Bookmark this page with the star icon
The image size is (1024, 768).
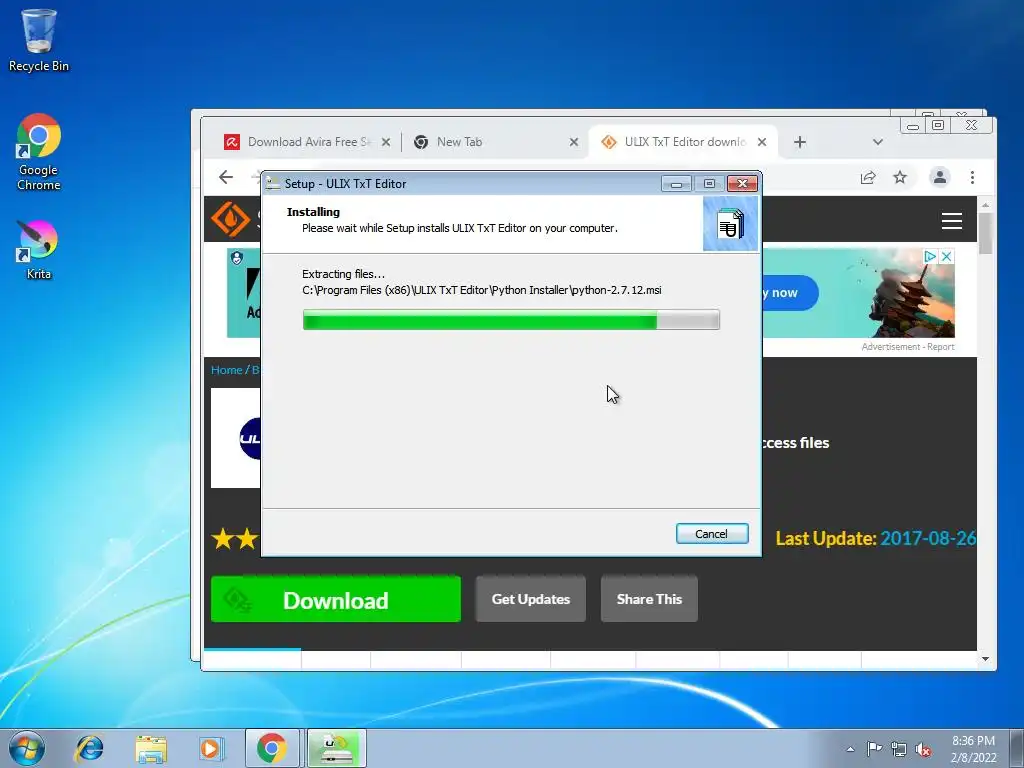click(900, 177)
